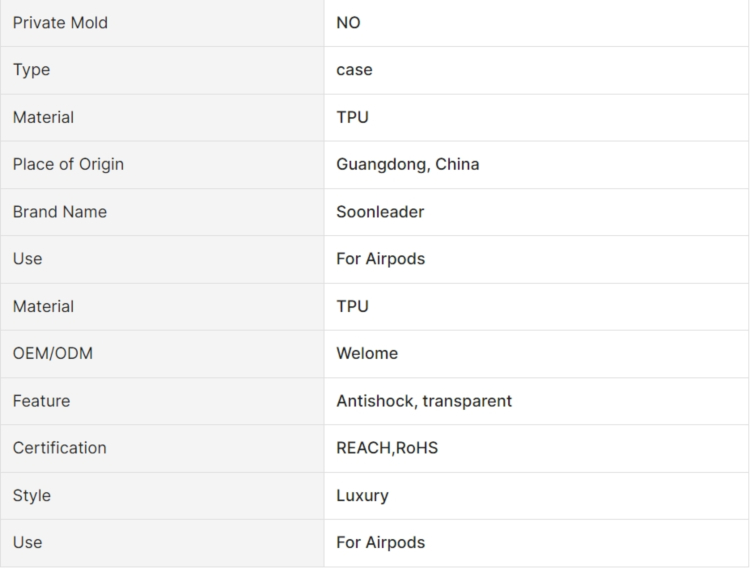Screen dimensions: 750x569
Task: Select the Antishock, transparent feature value
Action: (424, 401)
